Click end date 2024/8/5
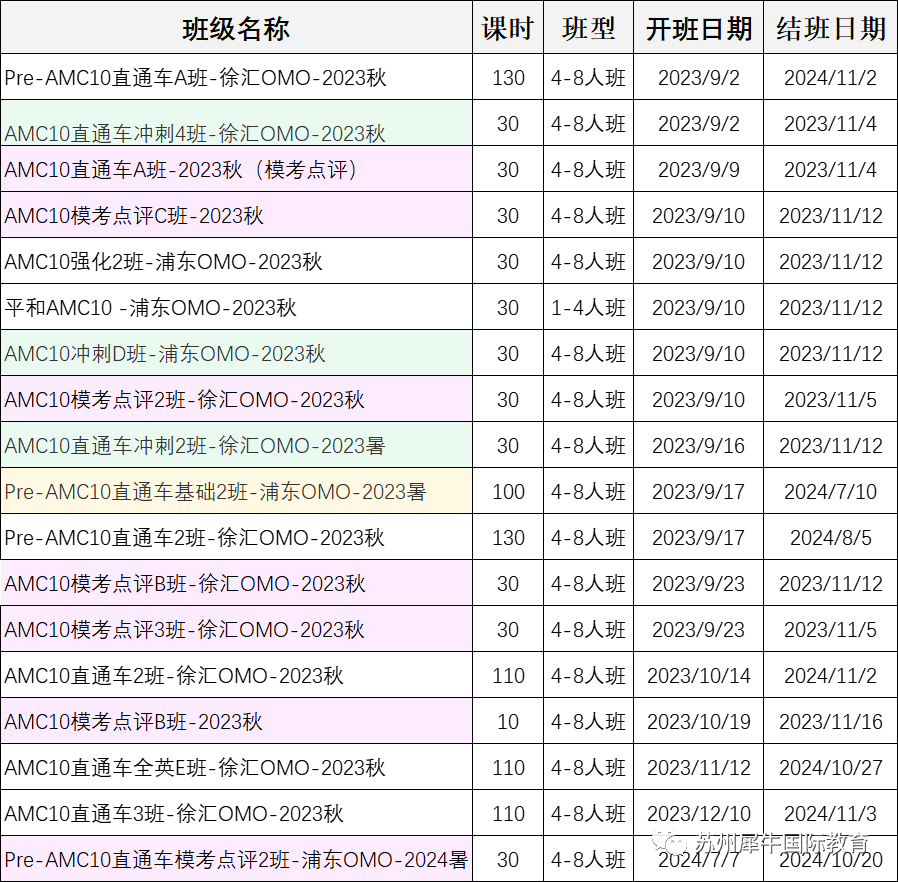 pyautogui.click(x=830, y=537)
